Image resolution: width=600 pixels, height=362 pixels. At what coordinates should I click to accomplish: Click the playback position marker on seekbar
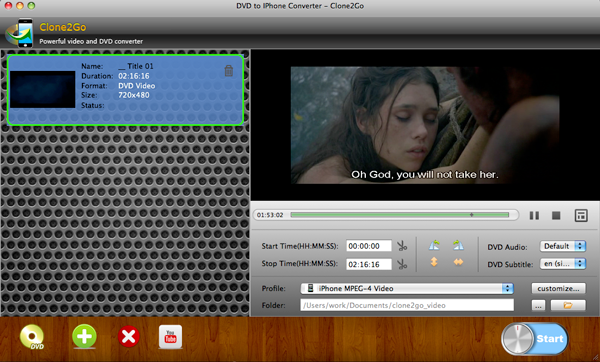[471, 215]
